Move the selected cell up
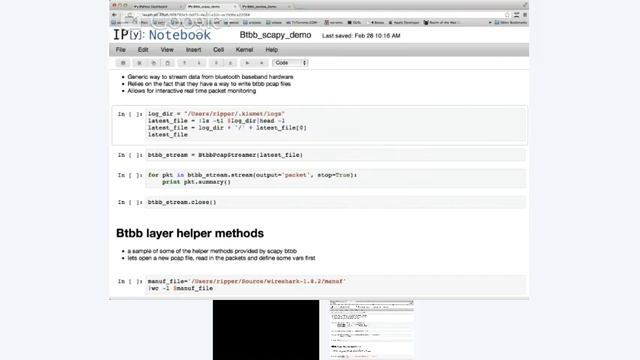 pos(184,63)
